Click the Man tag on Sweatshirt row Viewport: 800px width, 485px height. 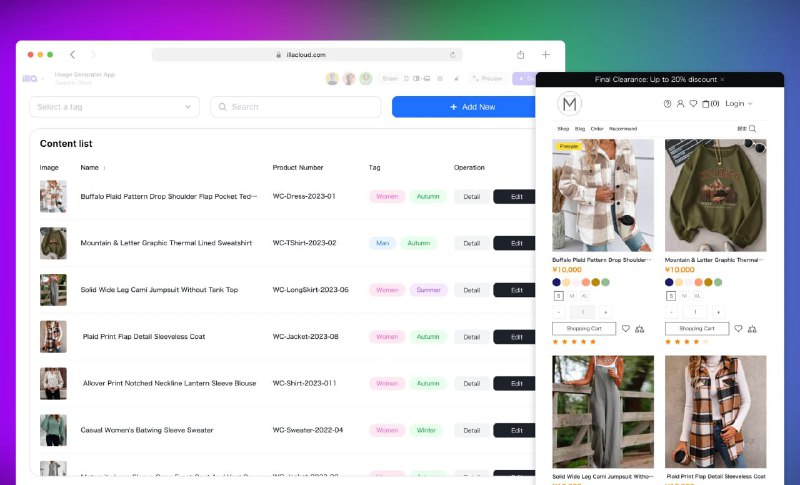(x=383, y=243)
